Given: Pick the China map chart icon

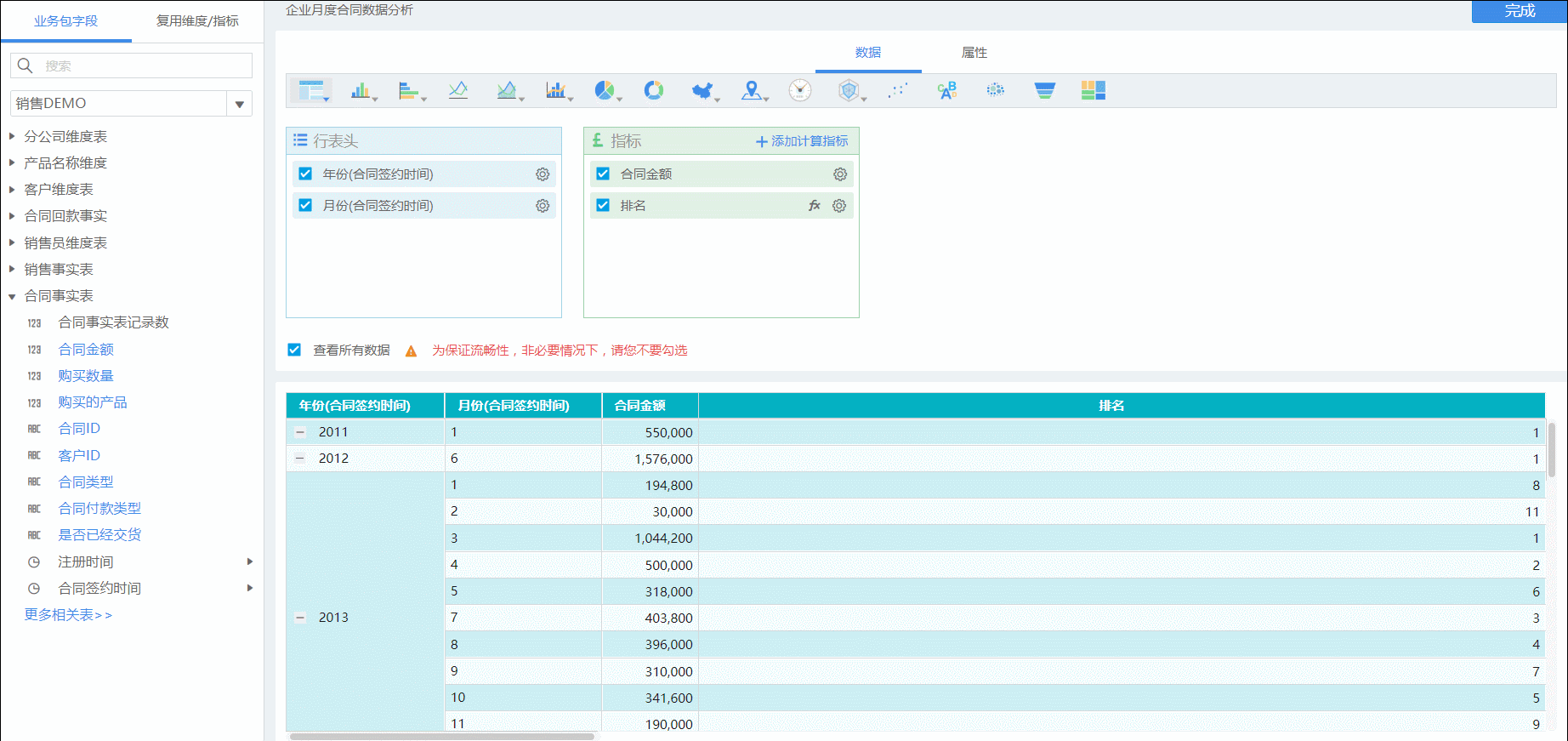Looking at the screenshot, I should 702,90.
